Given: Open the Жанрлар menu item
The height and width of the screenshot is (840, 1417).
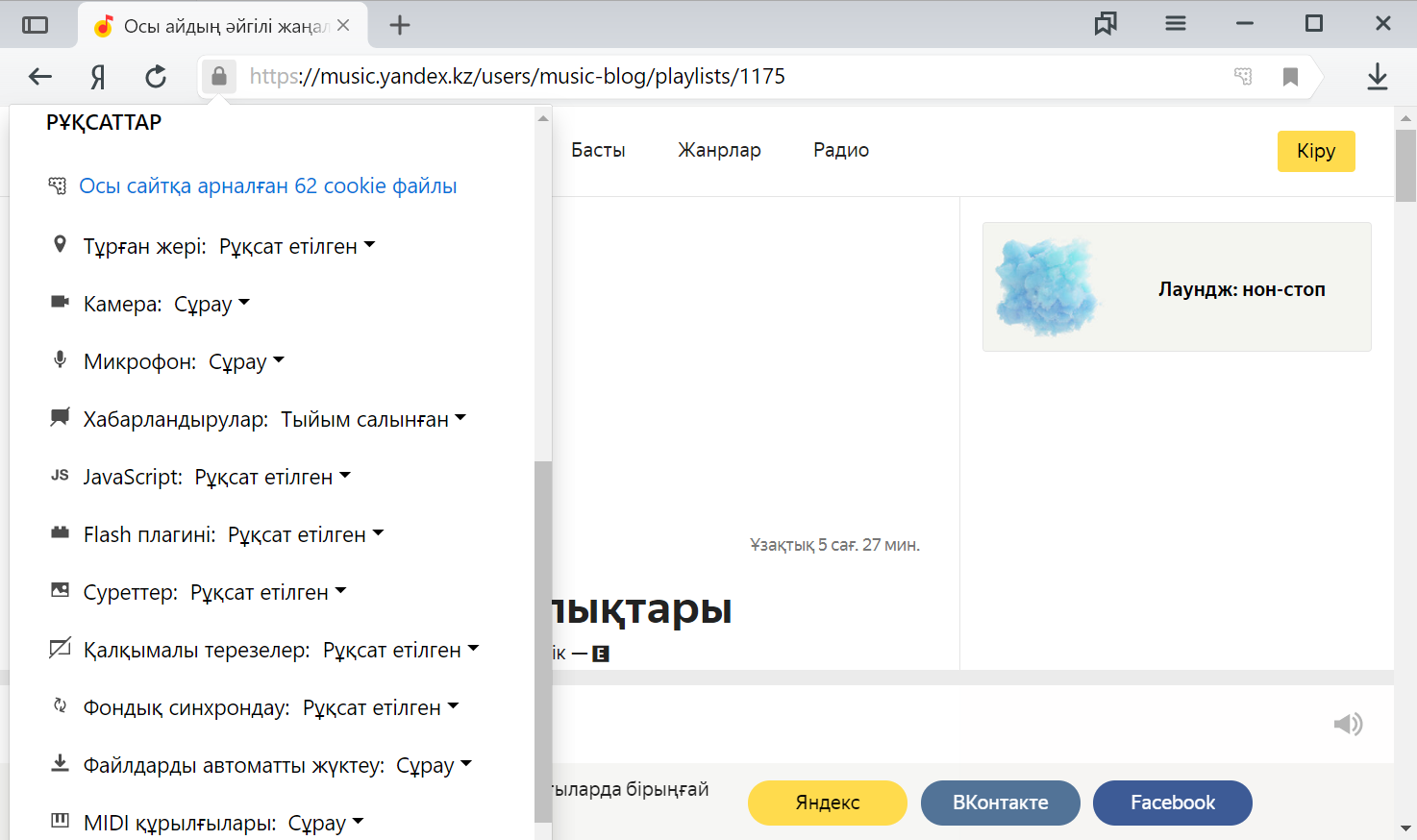Looking at the screenshot, I should pyautogui.click(x=719, y=150).
